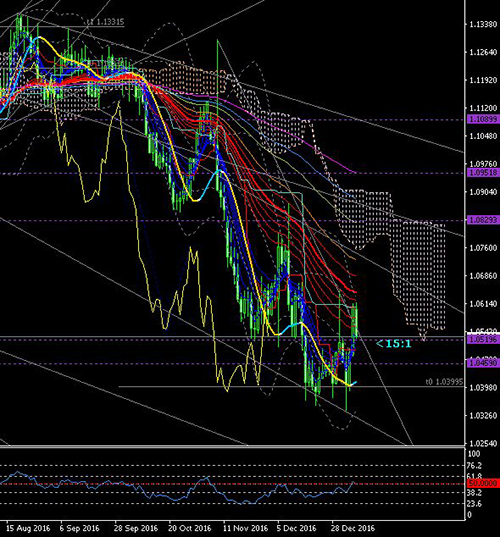Select the cyan '<15:1' chart annotation
The height and width of the screenshot is (537, 500).
pos(393,344)
